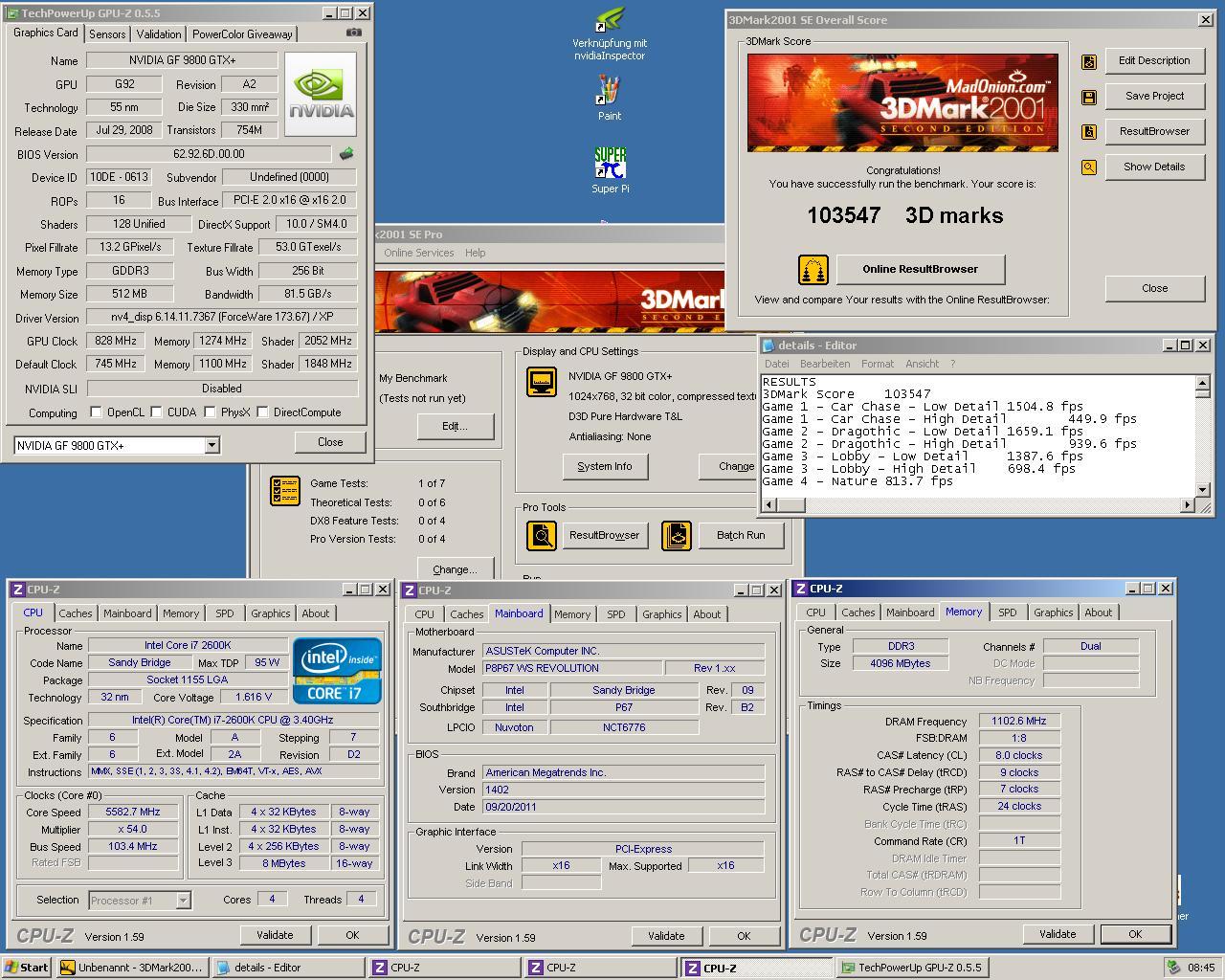This screenshot has height=980, width=1225.
Task: Open the PowerColor Giveaway tab in GPU-Z
Action: click(x=242, y=34)
